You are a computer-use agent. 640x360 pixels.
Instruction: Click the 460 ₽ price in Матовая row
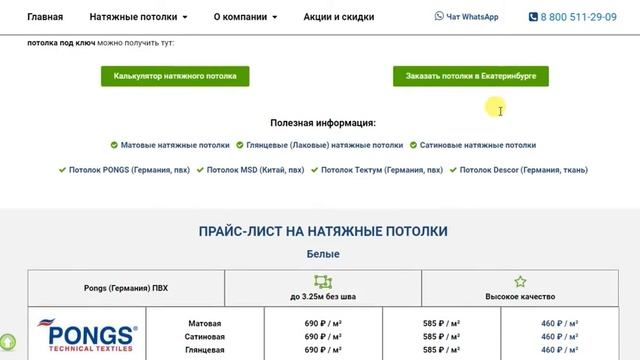click(560, 323)
